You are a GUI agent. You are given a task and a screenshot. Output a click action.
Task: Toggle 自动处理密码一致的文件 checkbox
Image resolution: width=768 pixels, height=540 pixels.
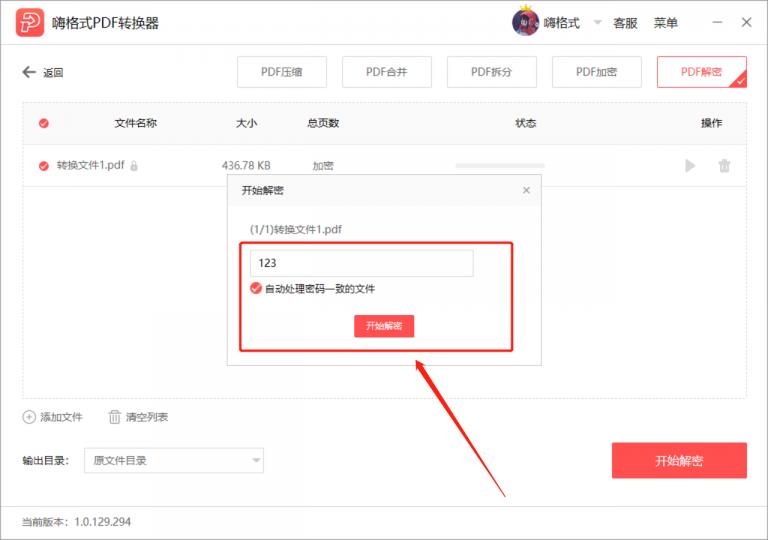(x=256, y=288)
